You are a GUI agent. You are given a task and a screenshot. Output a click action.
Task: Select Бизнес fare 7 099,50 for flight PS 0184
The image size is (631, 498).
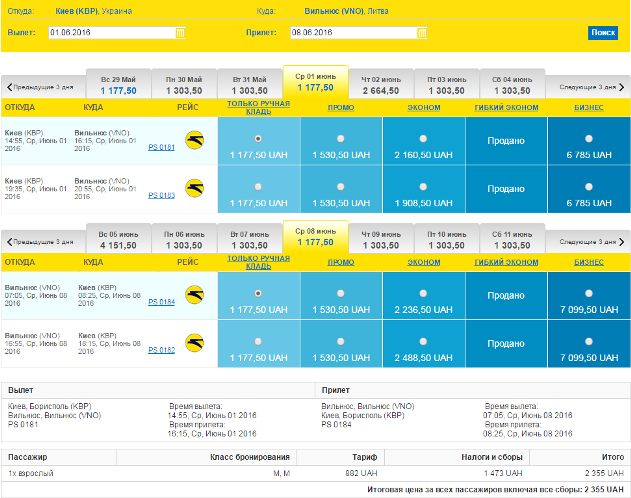tap(589, 293)
